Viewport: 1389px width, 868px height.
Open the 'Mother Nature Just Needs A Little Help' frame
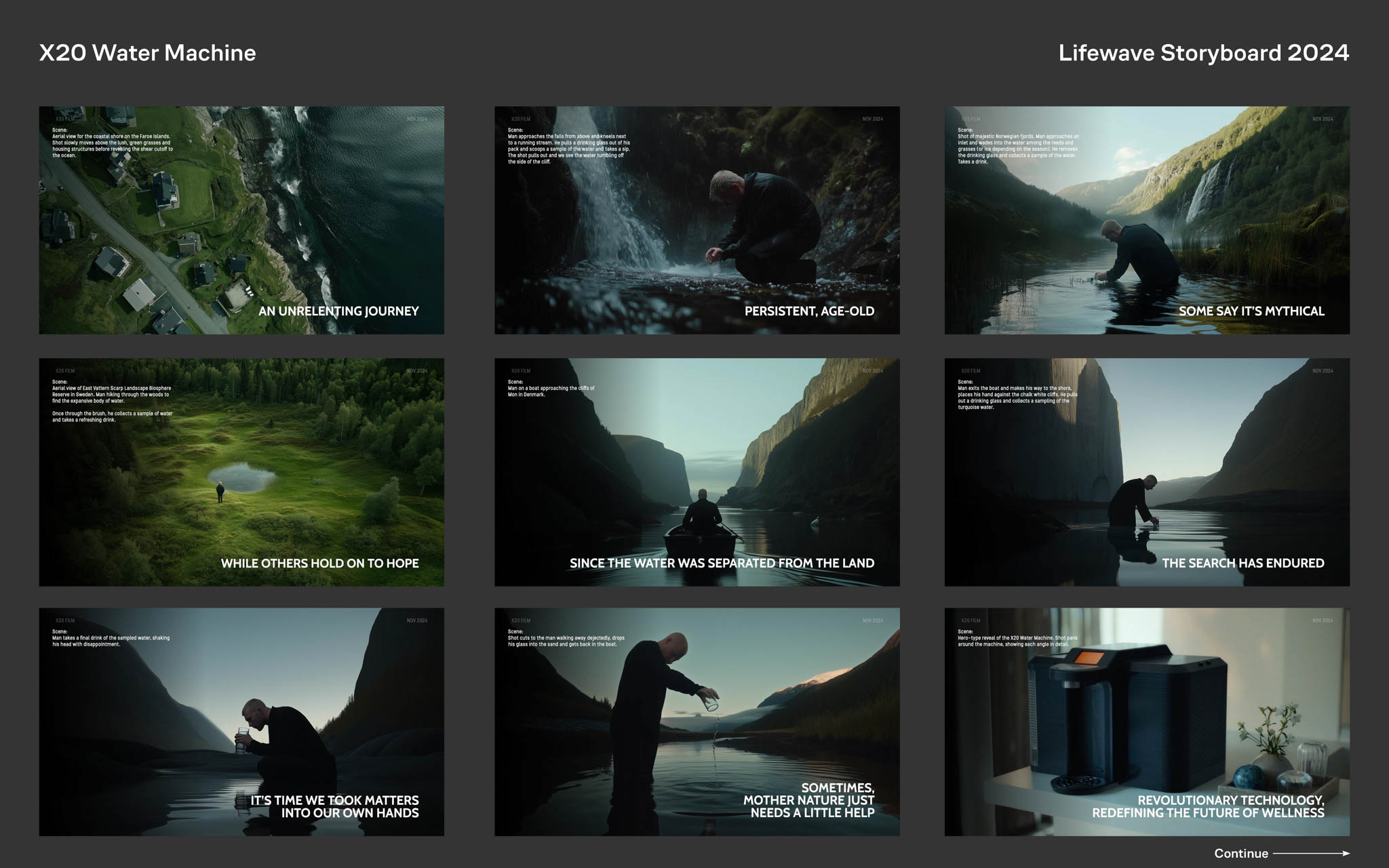[x=697, y=722]
